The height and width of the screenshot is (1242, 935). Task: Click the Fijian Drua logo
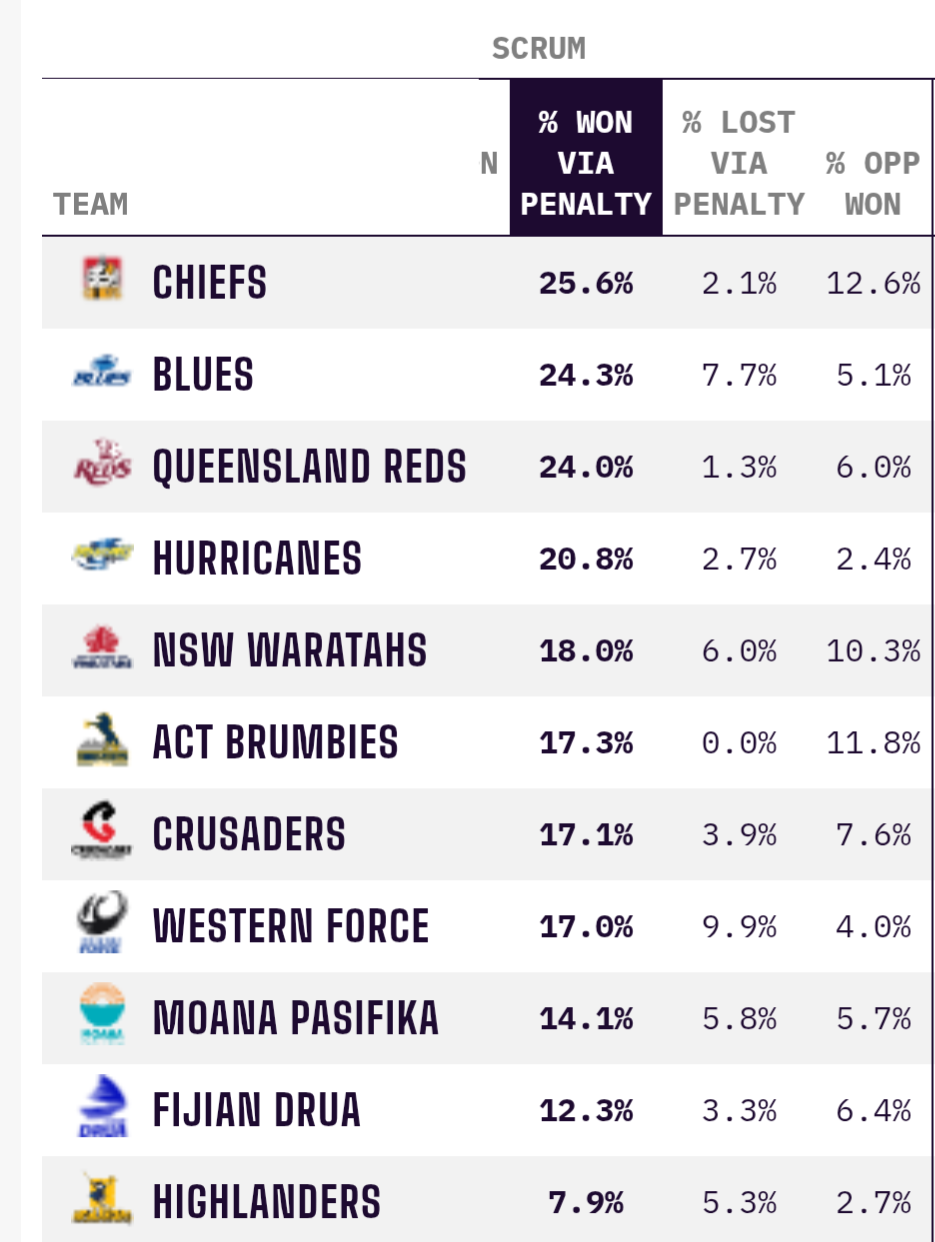click(x=102, y=1107)
